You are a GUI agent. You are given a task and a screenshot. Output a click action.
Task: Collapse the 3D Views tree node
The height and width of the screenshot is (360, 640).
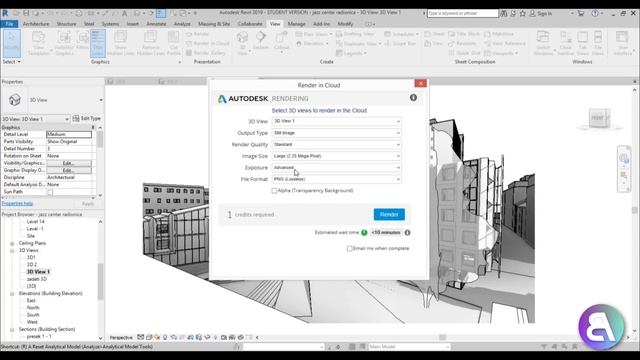(12, 251)
